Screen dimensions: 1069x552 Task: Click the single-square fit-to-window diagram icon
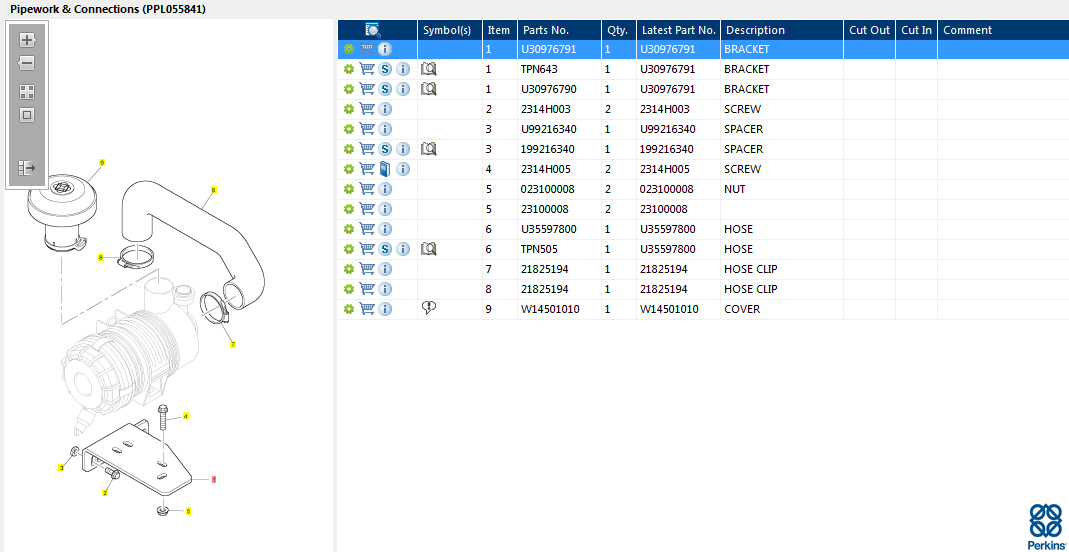(x=27, y=115)
